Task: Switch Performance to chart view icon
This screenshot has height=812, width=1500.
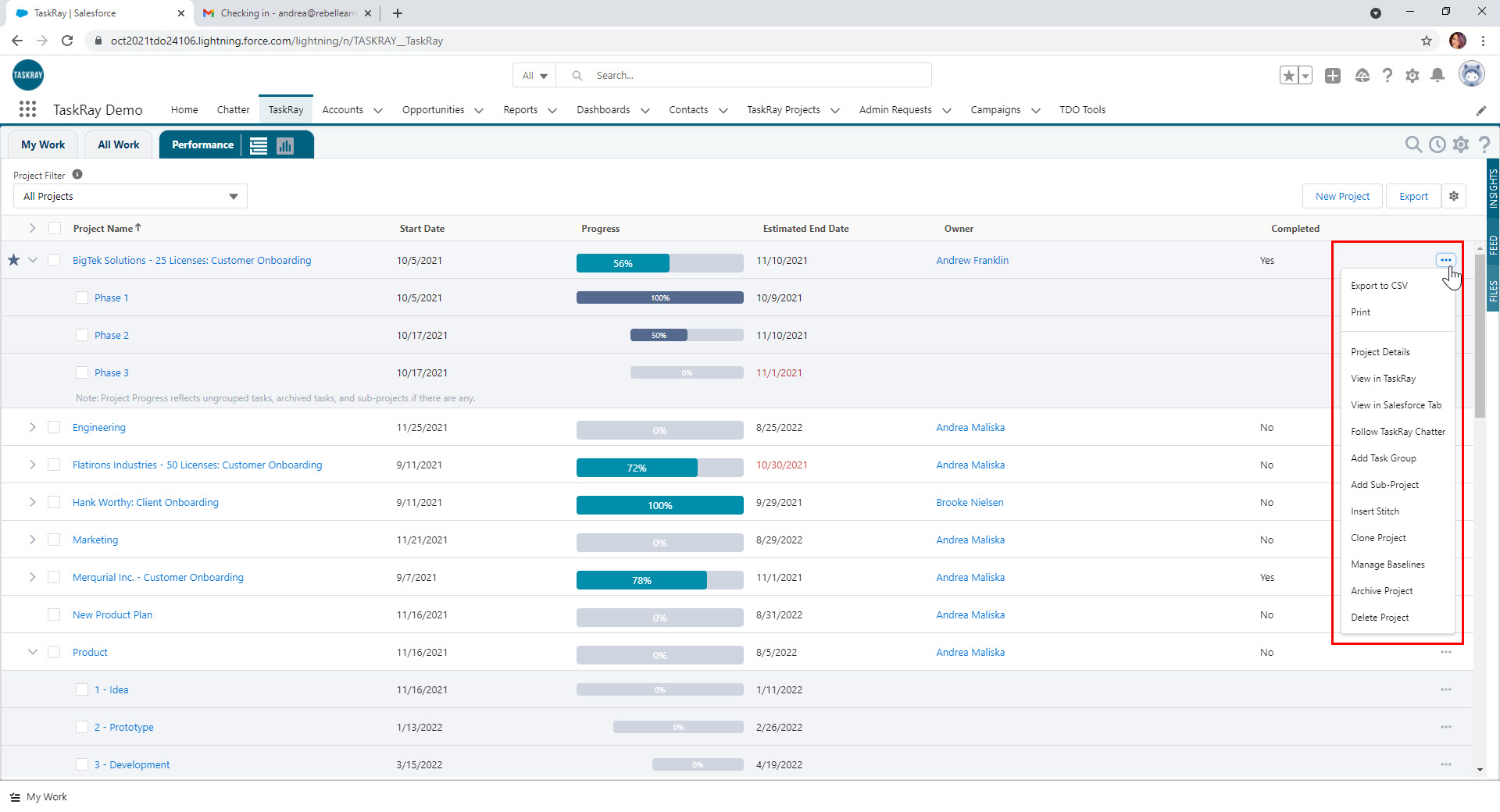Action: tap(285, 145)
